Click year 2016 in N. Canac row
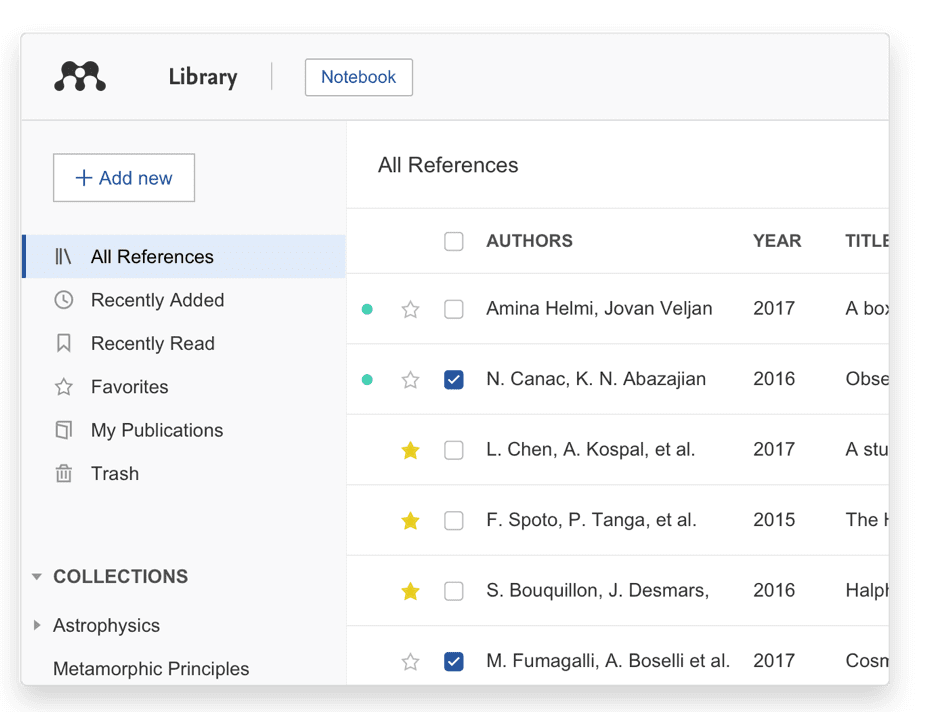 pos(774,379)
